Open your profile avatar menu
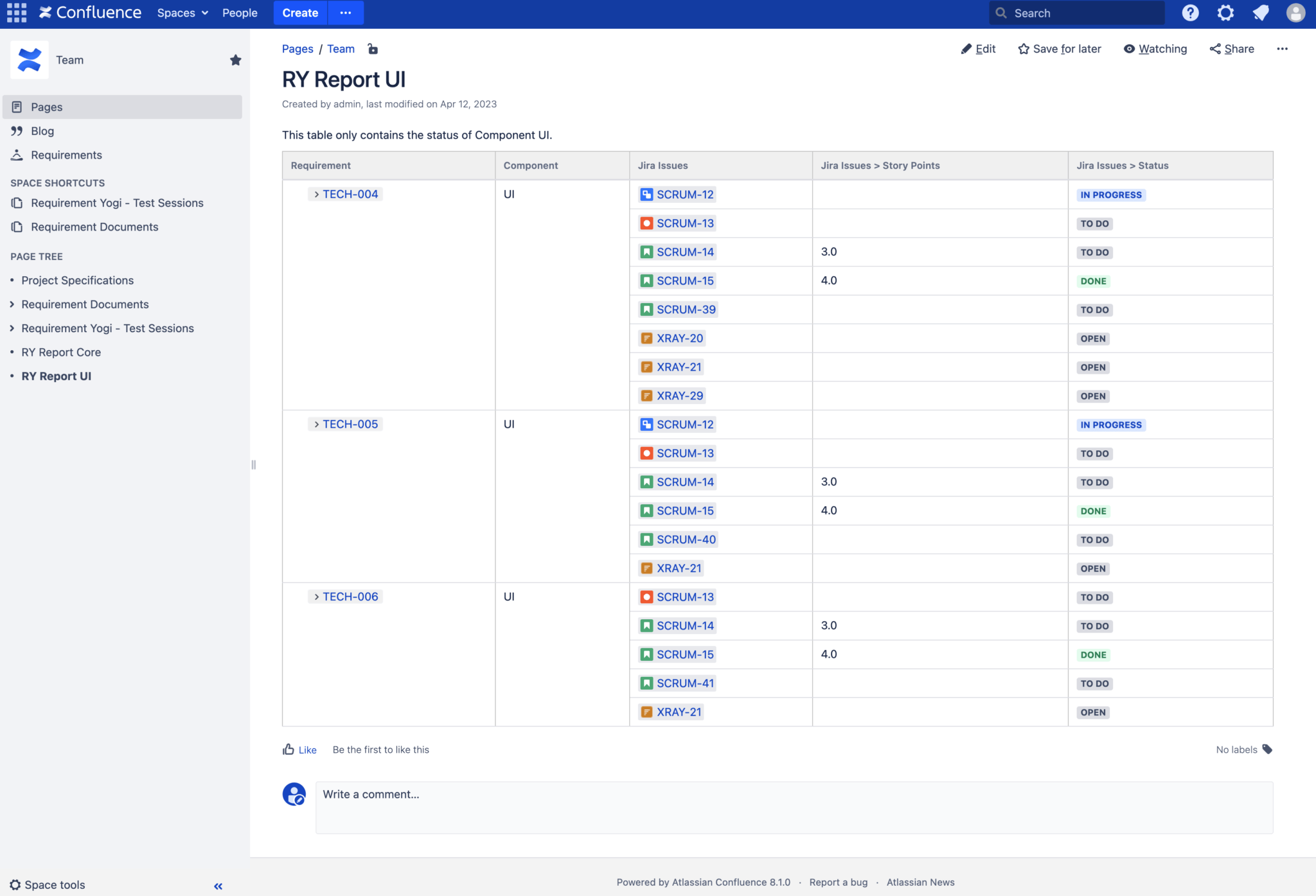The image size is (1316, 896). [x=1296, y=13]
